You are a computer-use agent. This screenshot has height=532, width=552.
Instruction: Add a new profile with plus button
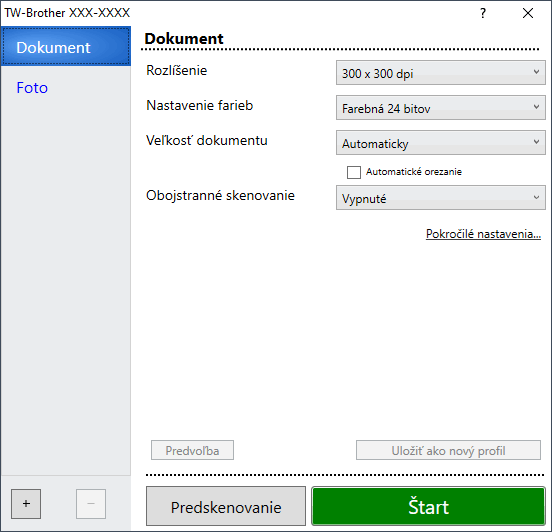point(26,503)
